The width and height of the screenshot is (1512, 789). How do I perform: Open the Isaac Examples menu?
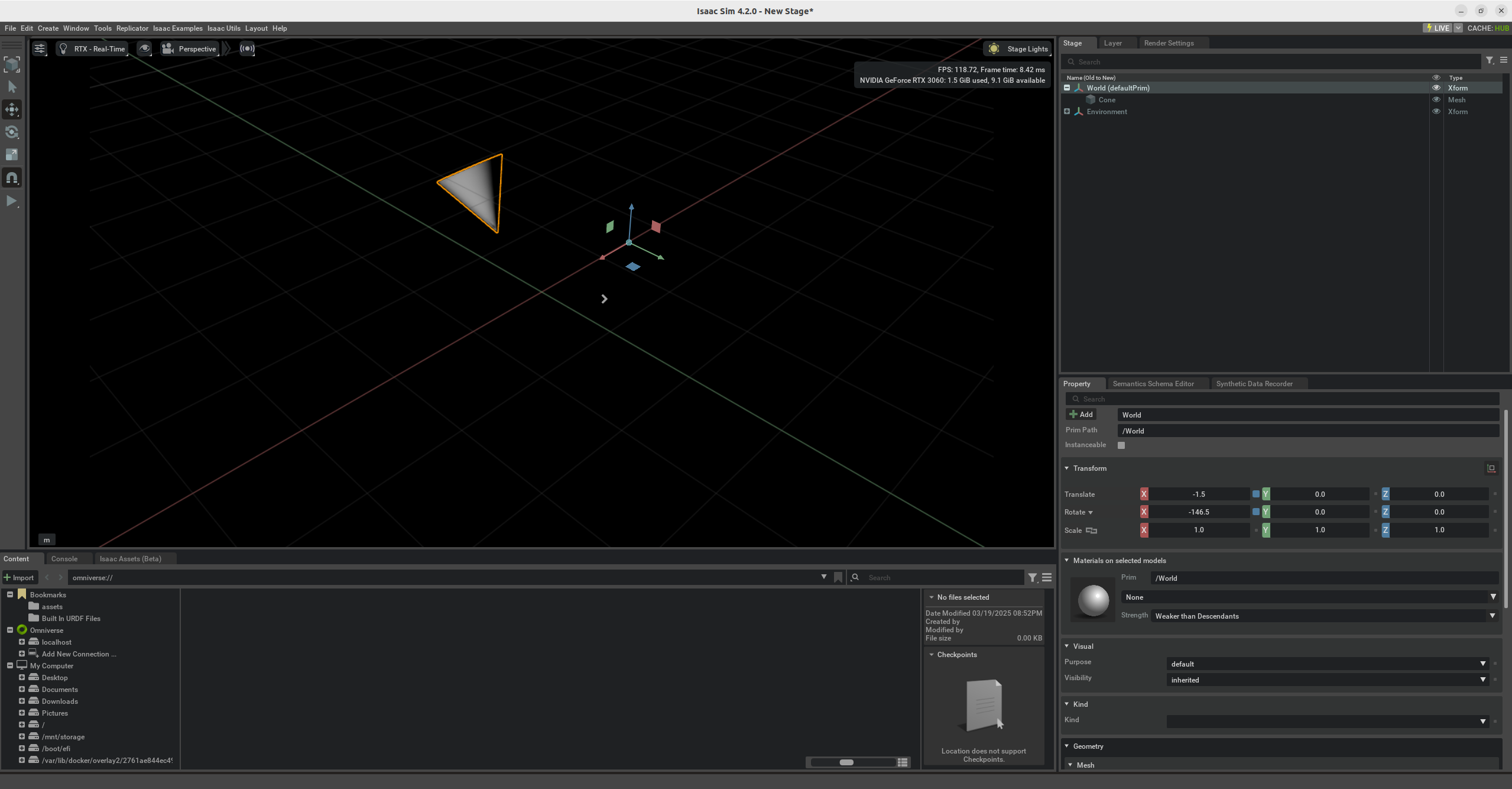tap(177, 28)
